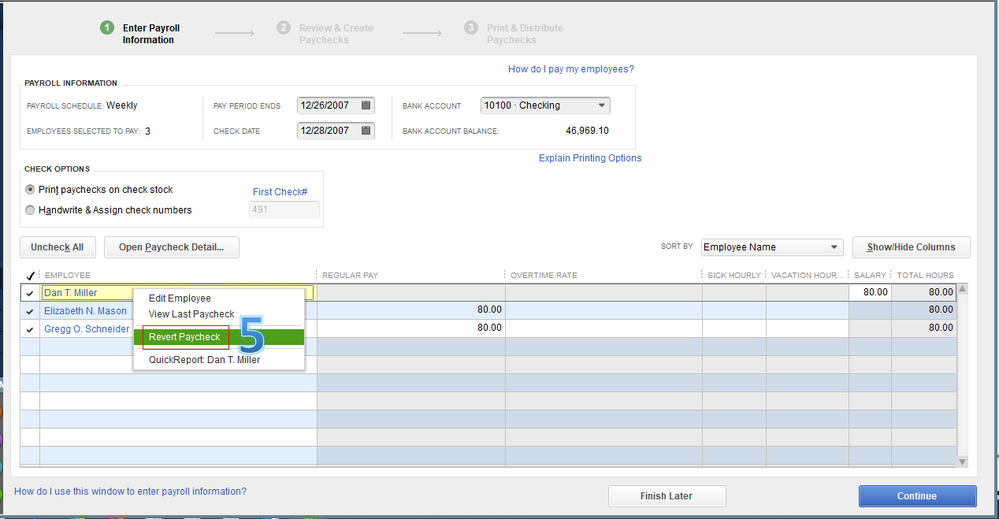Viewport: 999px width, 519px height.
Task: Click the Show/Hide Columns button
Action: (911, 247)
